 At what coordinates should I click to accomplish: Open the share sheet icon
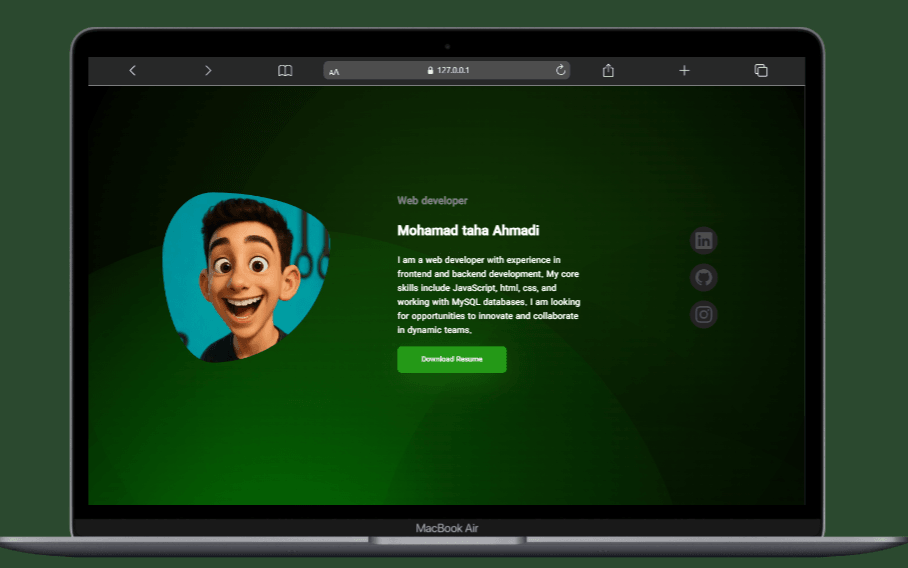[x=608, y=71]
